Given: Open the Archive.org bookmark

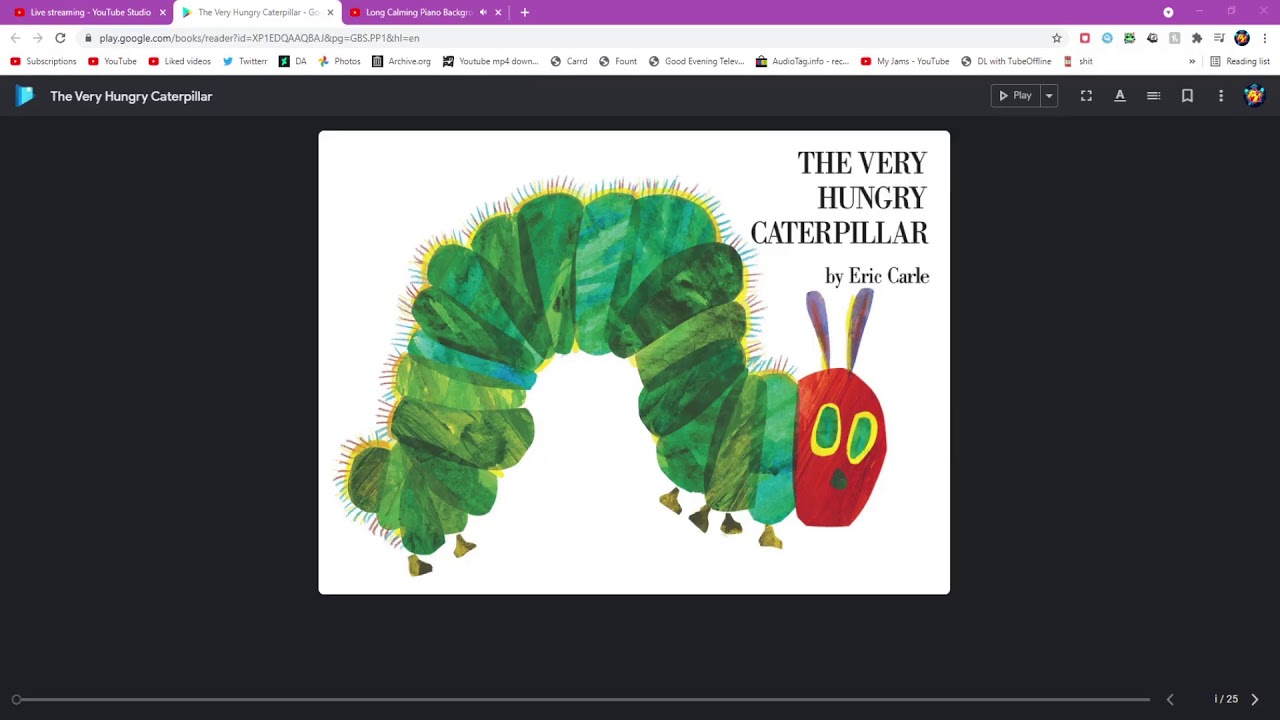Looking at the screenshot, I should coord(401,61).
